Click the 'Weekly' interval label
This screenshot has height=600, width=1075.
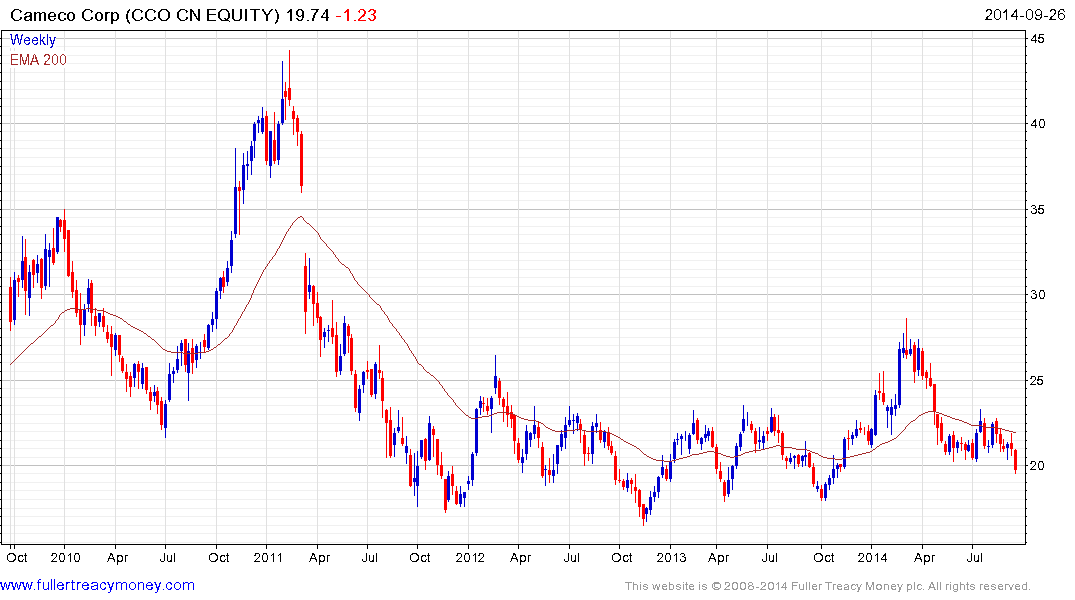coord(32,40)
